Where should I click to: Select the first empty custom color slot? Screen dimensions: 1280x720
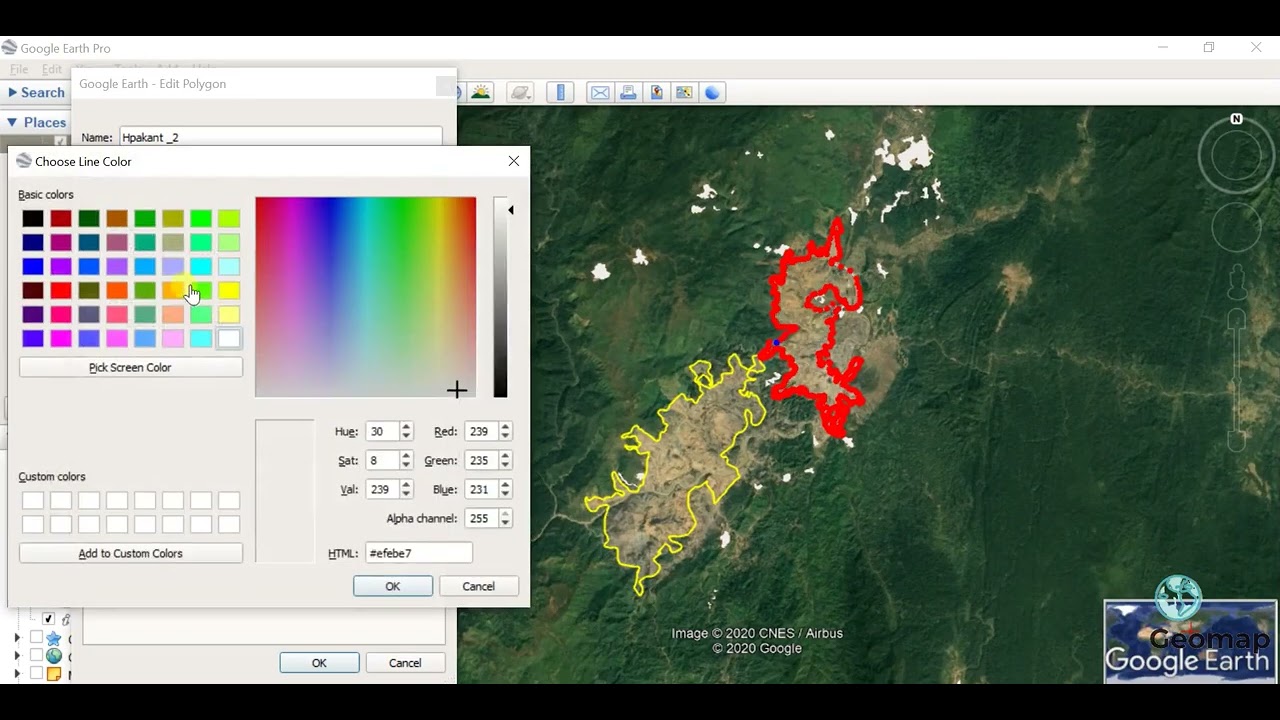click(33, 500)
